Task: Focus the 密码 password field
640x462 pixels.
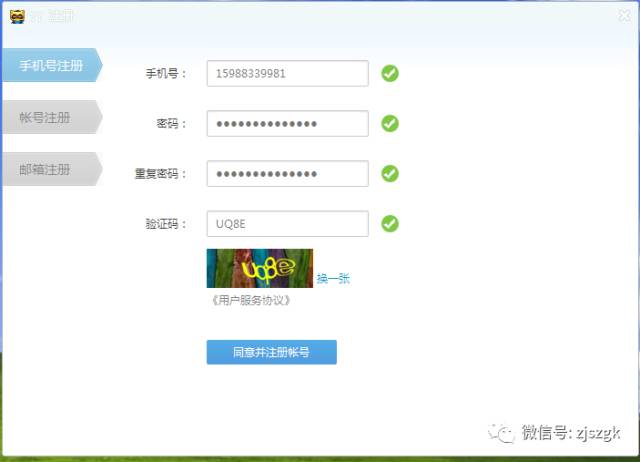Action: [x=287, y=124]
